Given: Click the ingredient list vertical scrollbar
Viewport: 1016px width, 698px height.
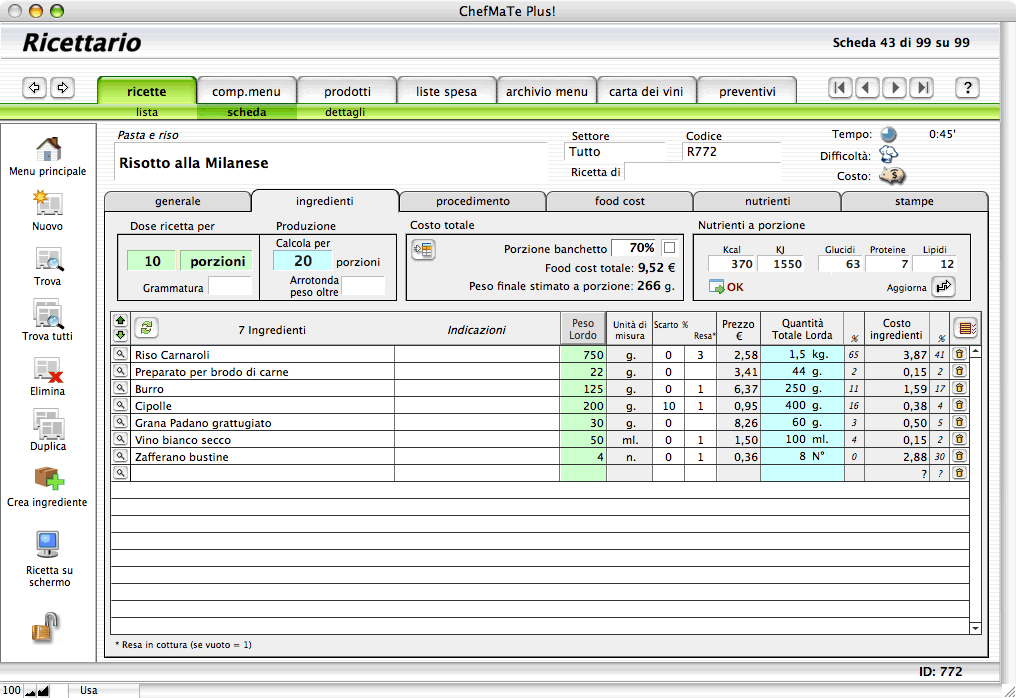Looking at the screenshot, I should point(976,490).
